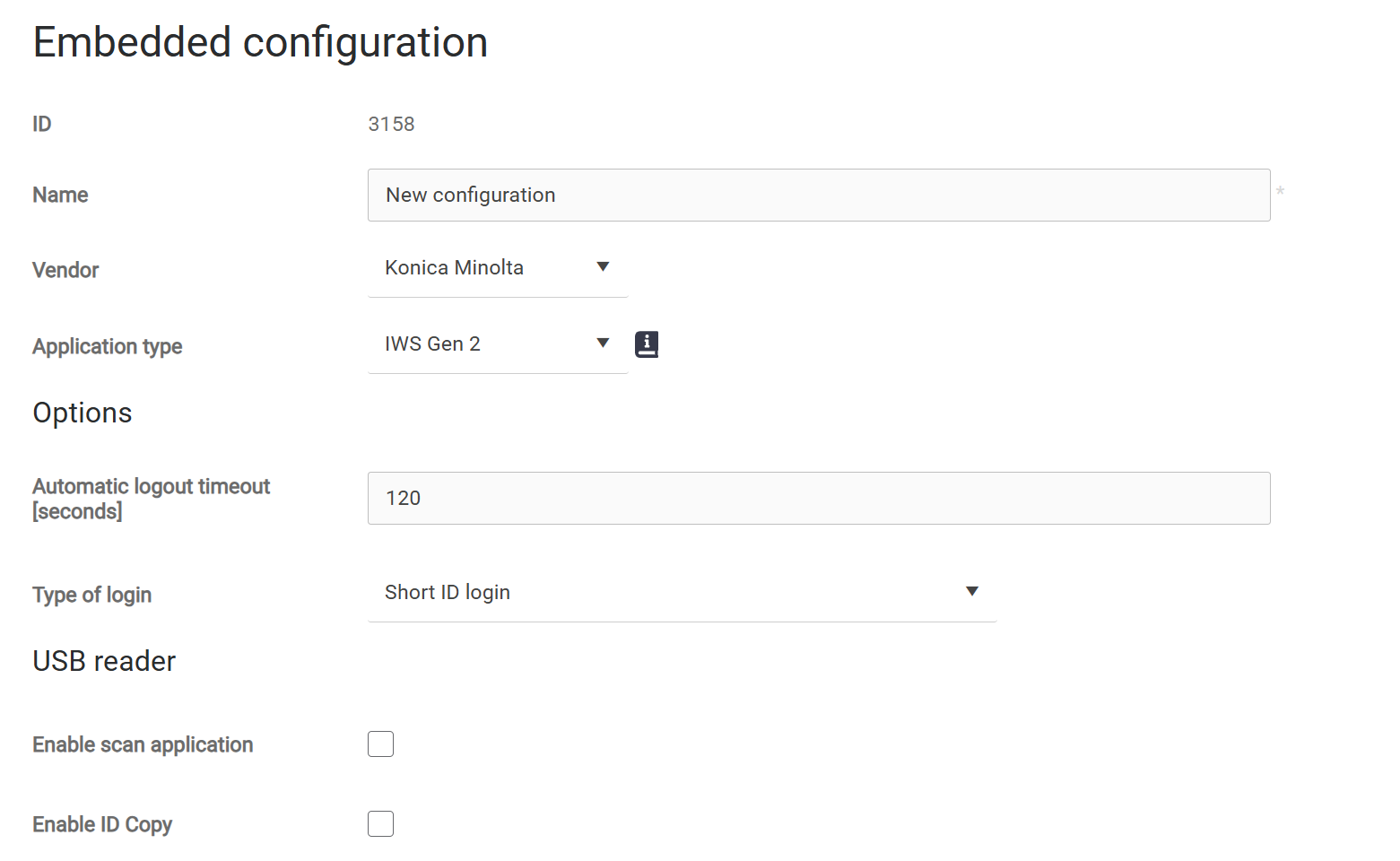
Task: Click the Type of login dropdown arrow
Action: 971,592
